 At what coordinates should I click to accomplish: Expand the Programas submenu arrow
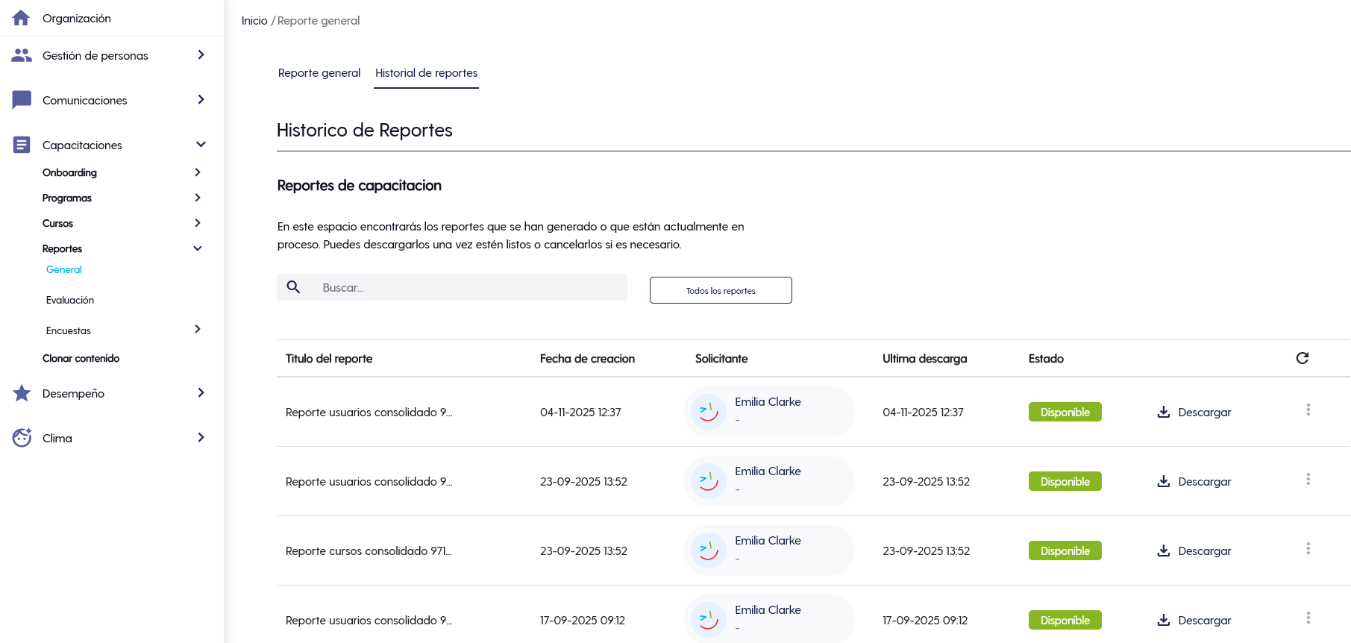pos(197,197)
